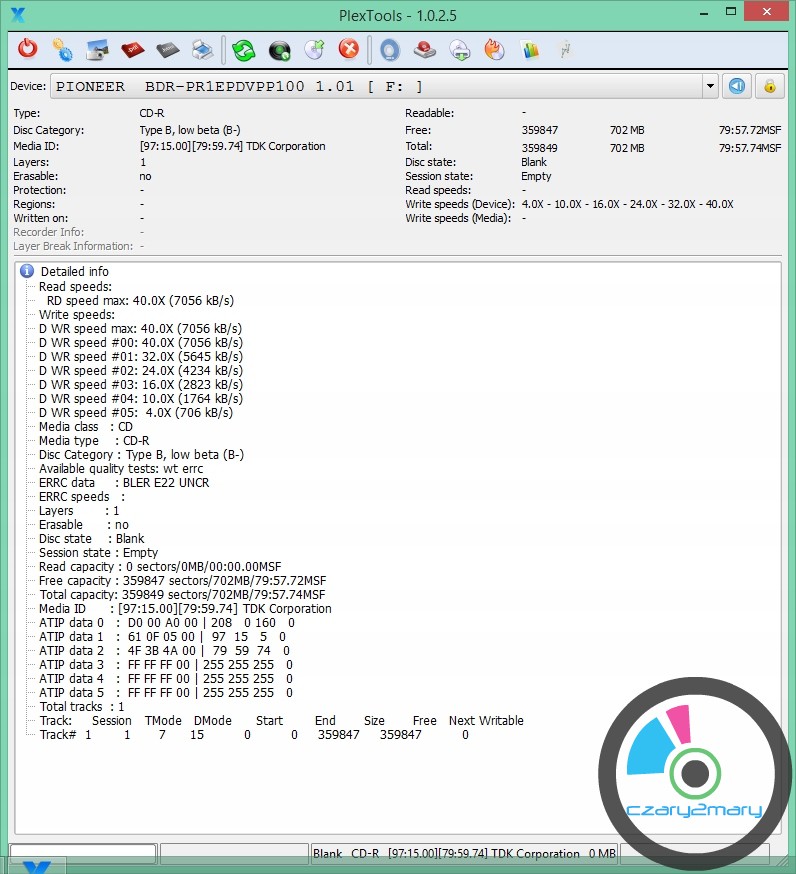796x874 pixels.
Task: Select the Write speeds tree item
Action: (76, 314)
